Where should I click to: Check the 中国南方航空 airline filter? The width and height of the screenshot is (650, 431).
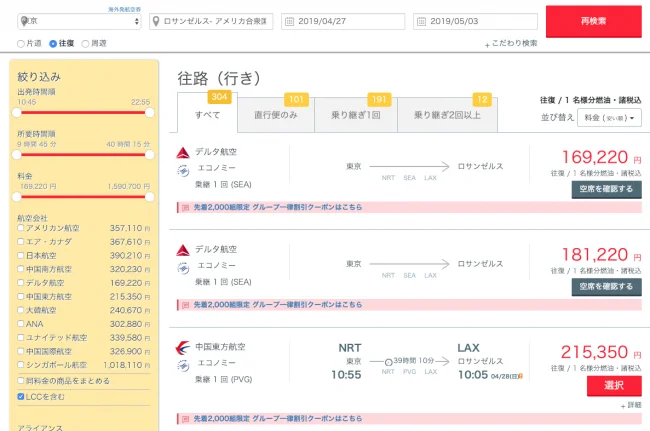21,269
